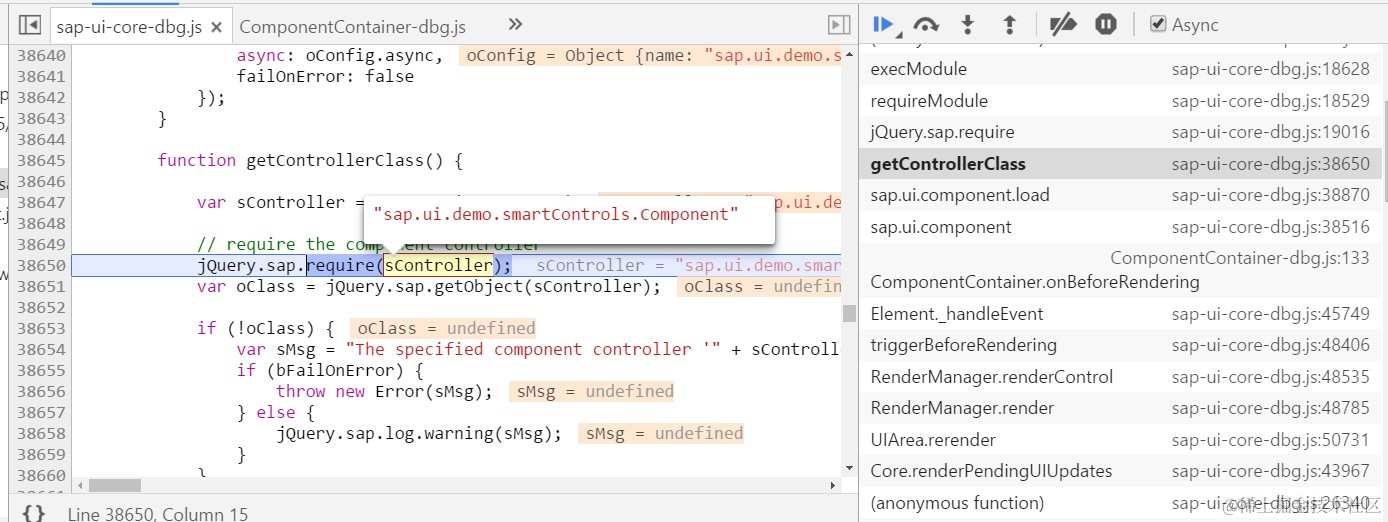Select jQuery.sap.require call stack frame
Image resolution: width=1388 pixels, height=522 pixels.
coord(1120,132)
